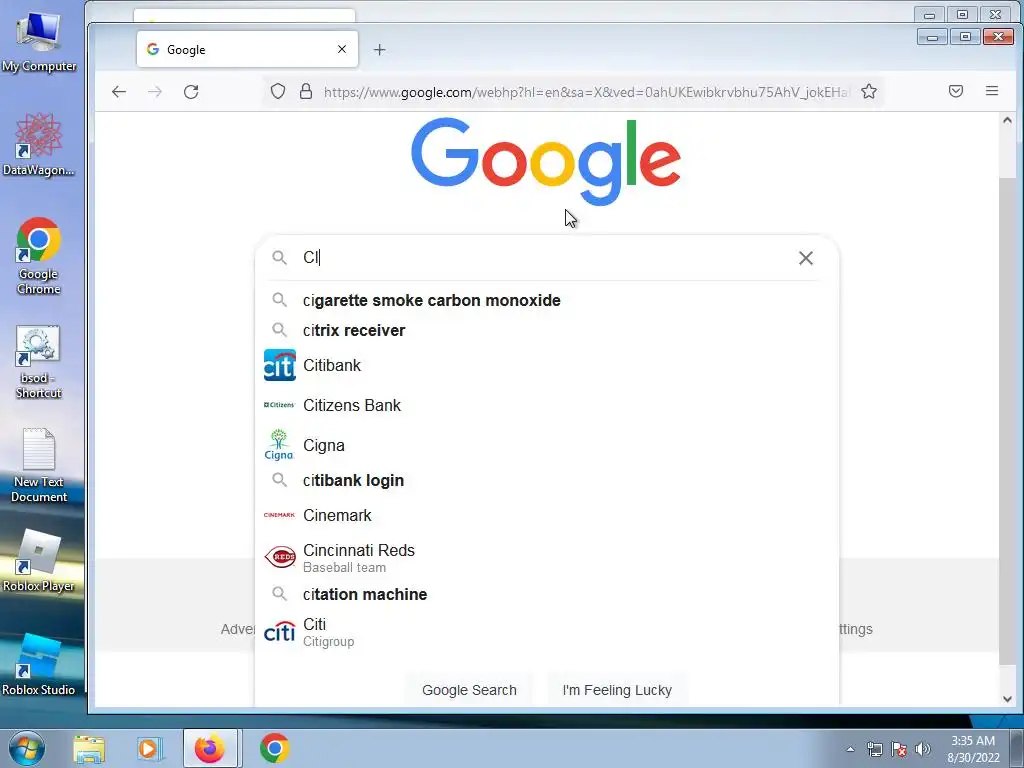The image size is (1024, 768).
Task: Select the Cincinnati Reds suggestion
Action: pyautogui.click(x=547, y=558)
